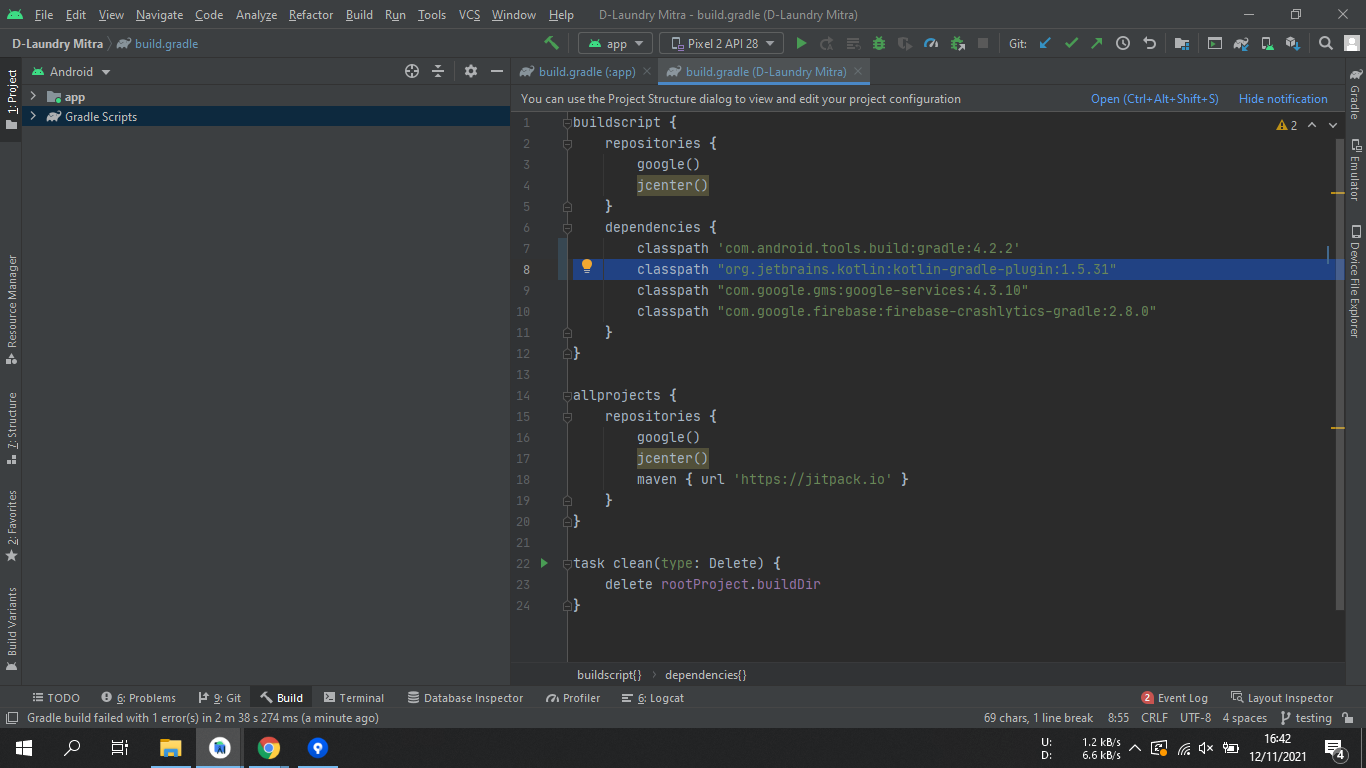Show Git history clock icon

tap(1123, 43)
